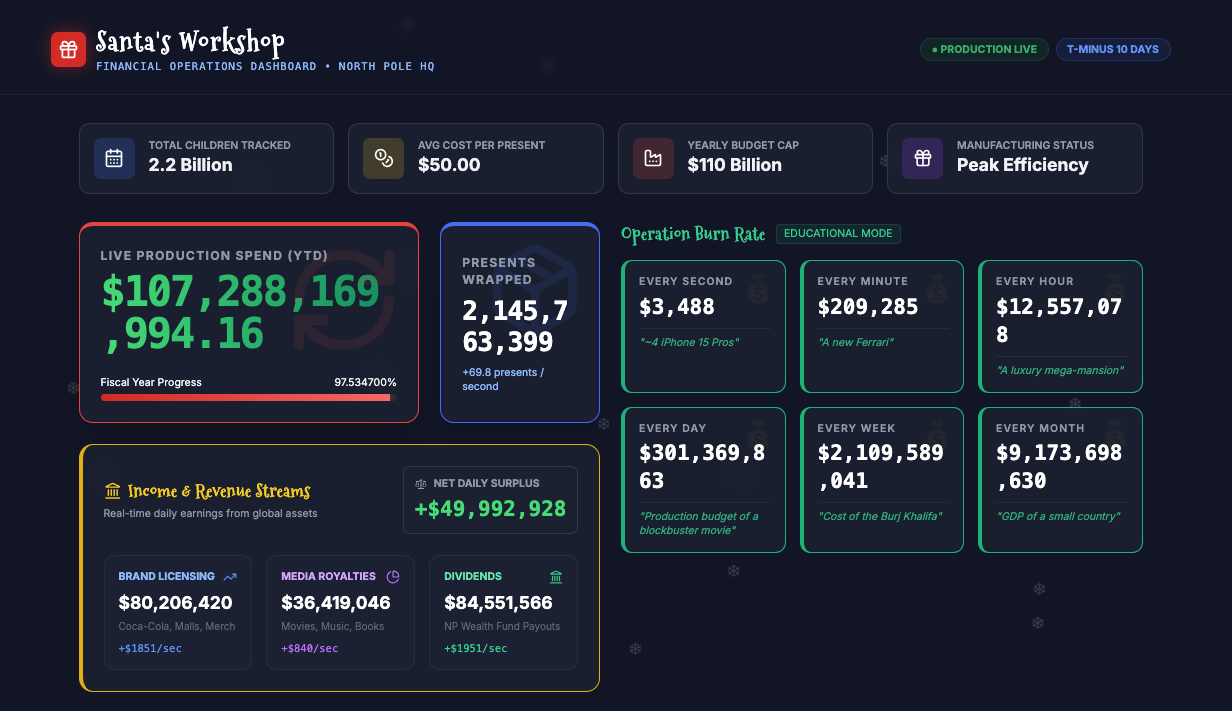Click the T-Minus 10 Days countdown badge
Image resolution: width=1232 pixels, height=711 pixels.
coord(1113,49)
